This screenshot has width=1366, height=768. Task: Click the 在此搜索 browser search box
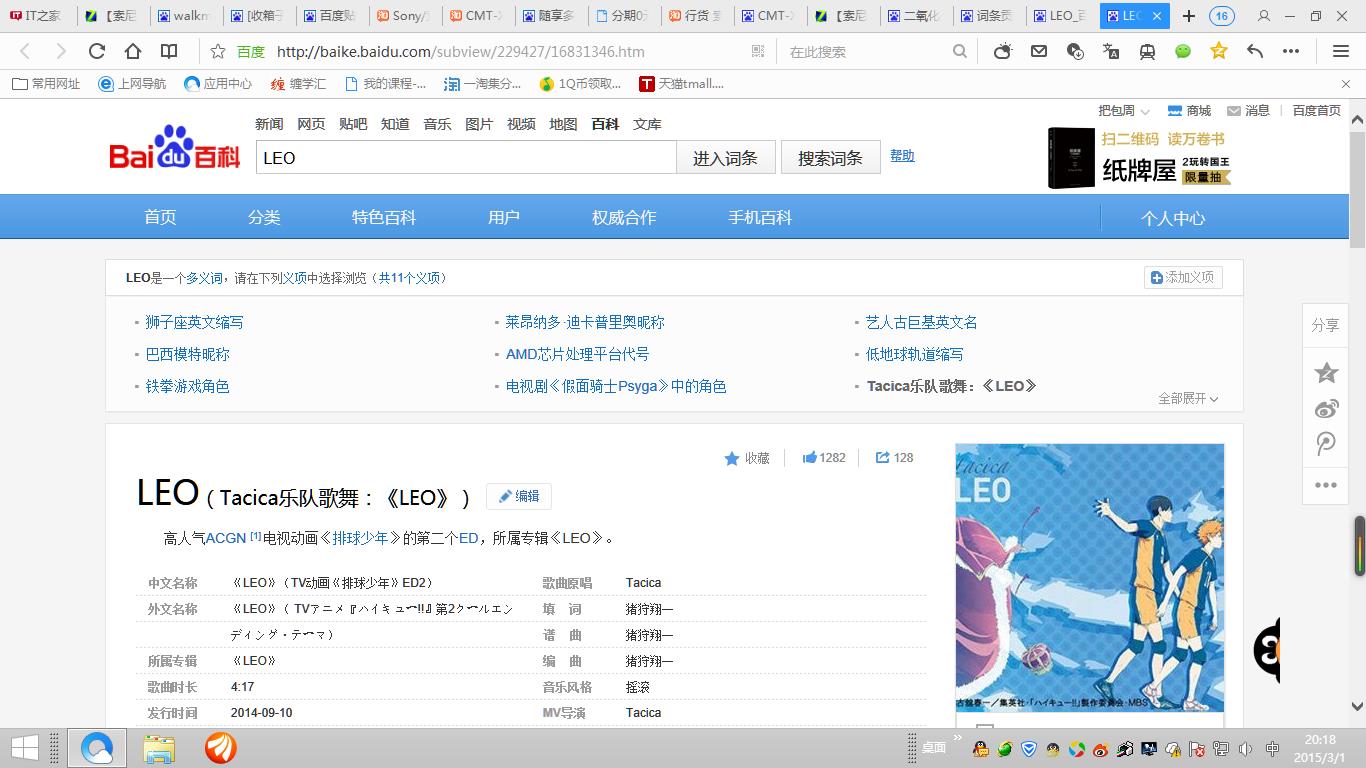[x=867, y=51]
